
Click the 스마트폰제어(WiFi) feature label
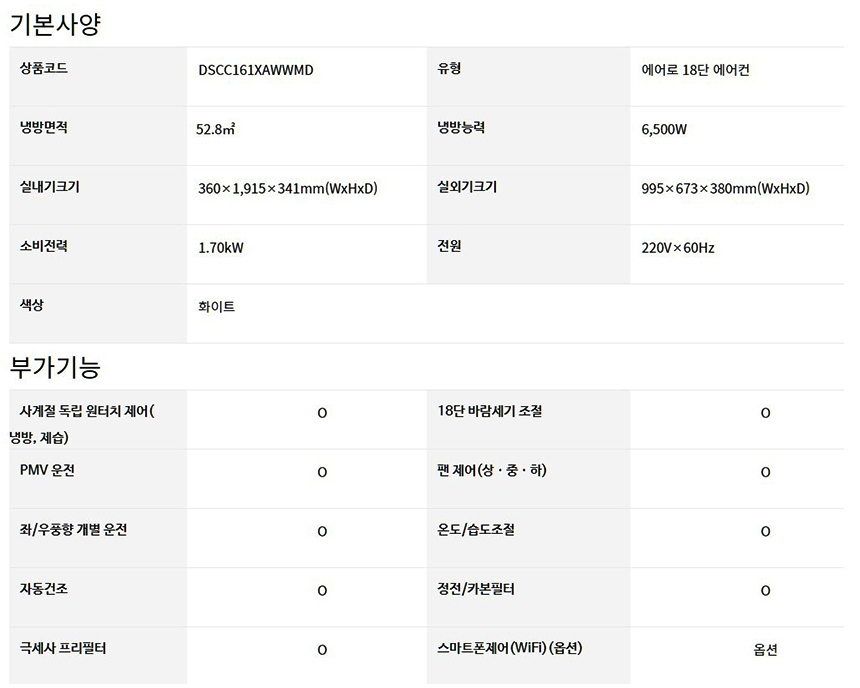pos(510,648)
